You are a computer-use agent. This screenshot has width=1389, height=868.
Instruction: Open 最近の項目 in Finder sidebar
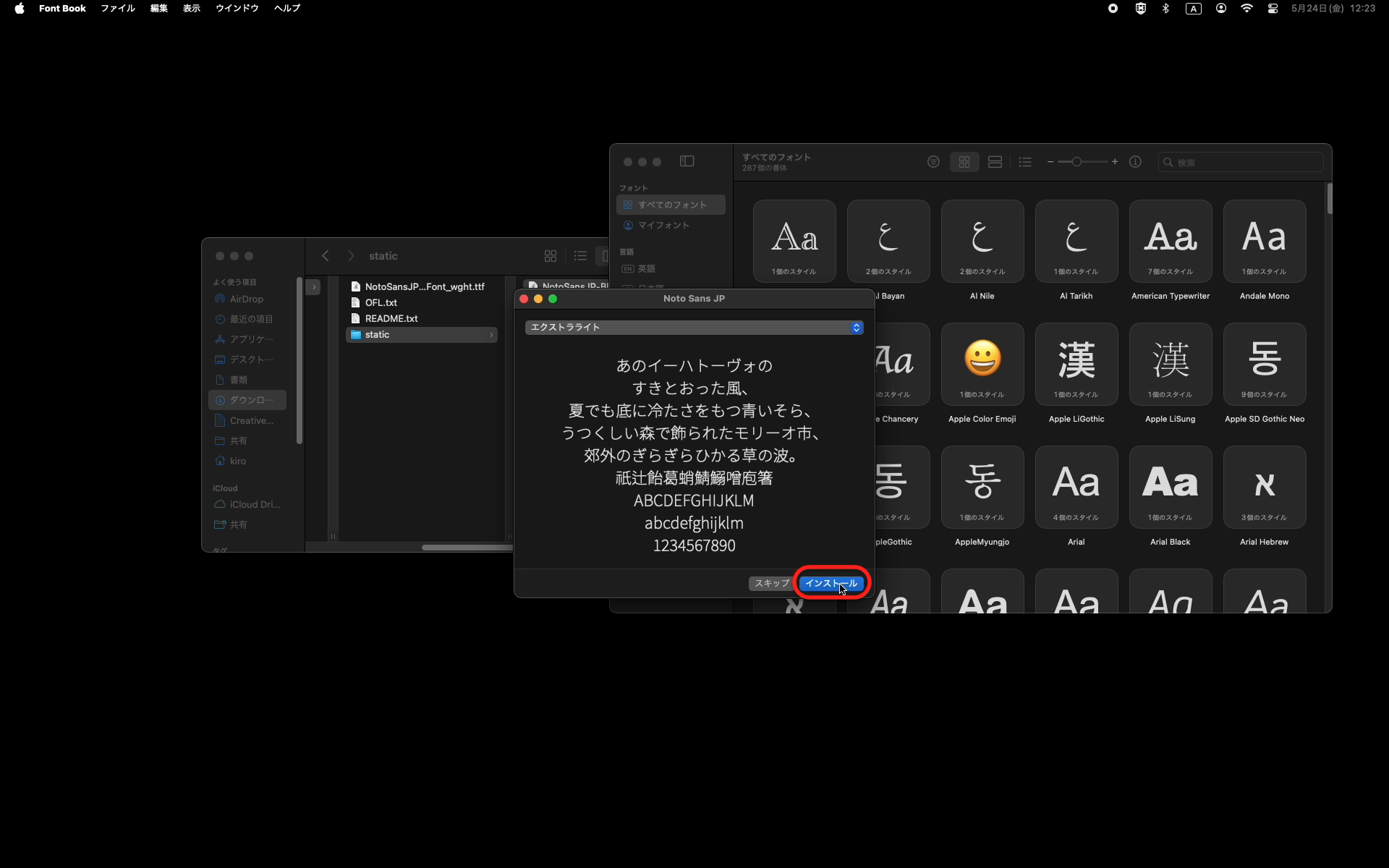tap(247, 319)
